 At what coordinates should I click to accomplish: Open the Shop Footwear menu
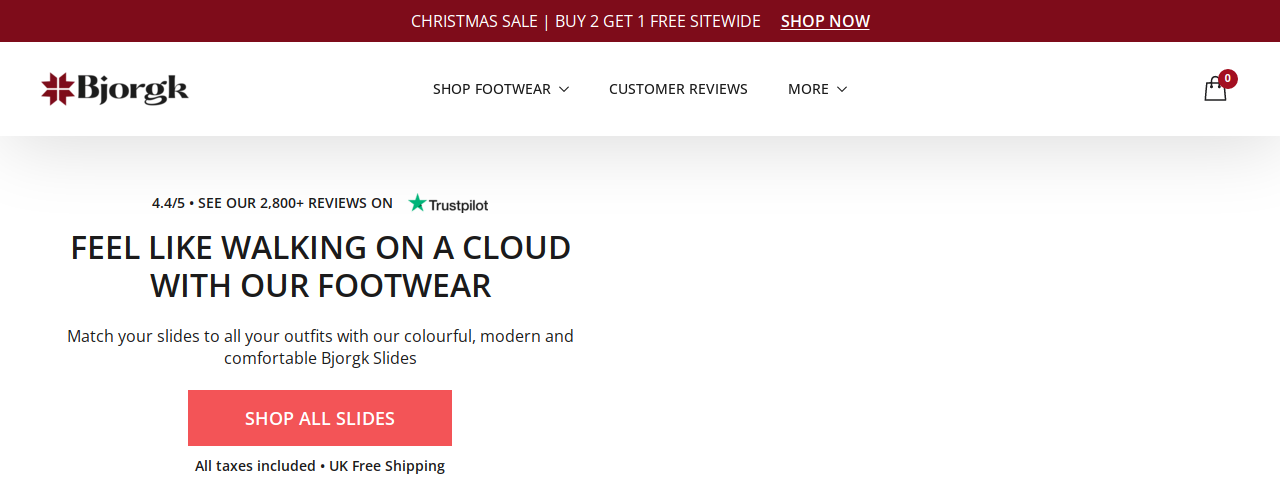pos(492,89)
